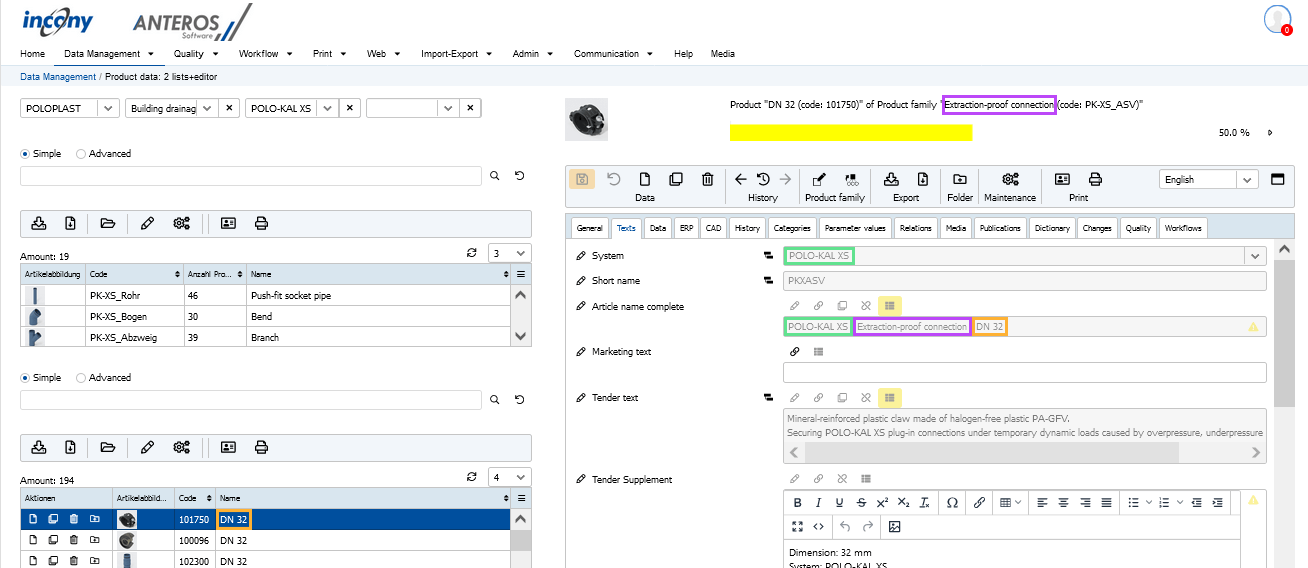Open the POLOPLAST filter dropdown
The height and width of the screenshot is (568, 1308).
tap(109, 108)
